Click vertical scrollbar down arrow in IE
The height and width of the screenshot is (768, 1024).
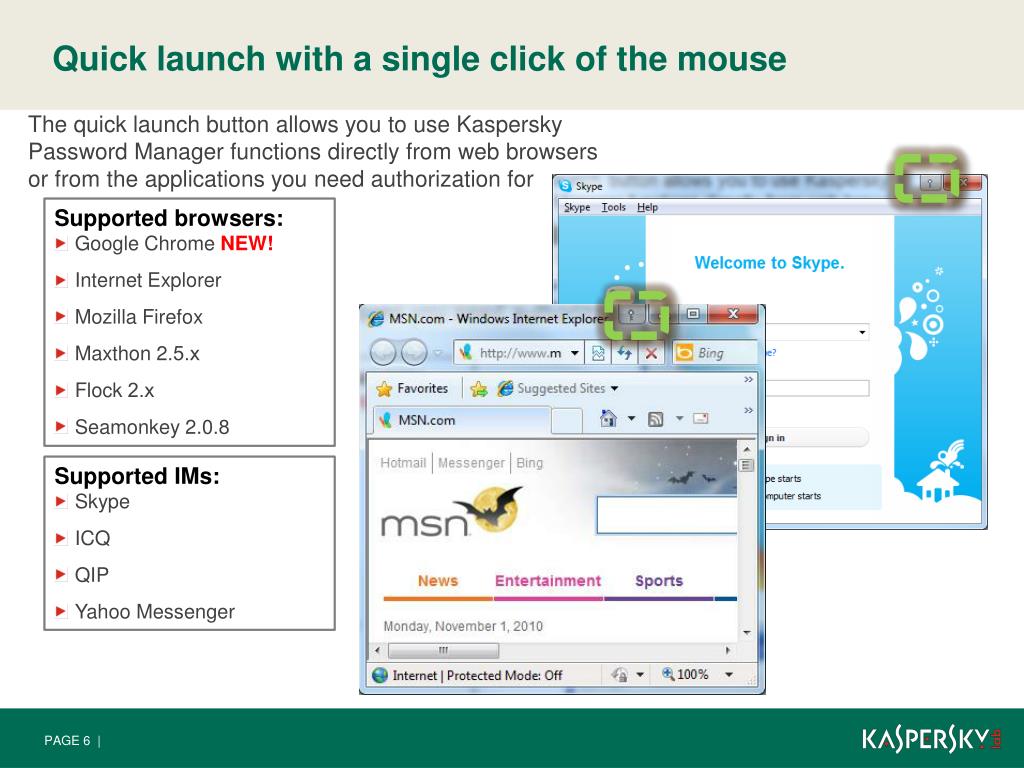746,633
